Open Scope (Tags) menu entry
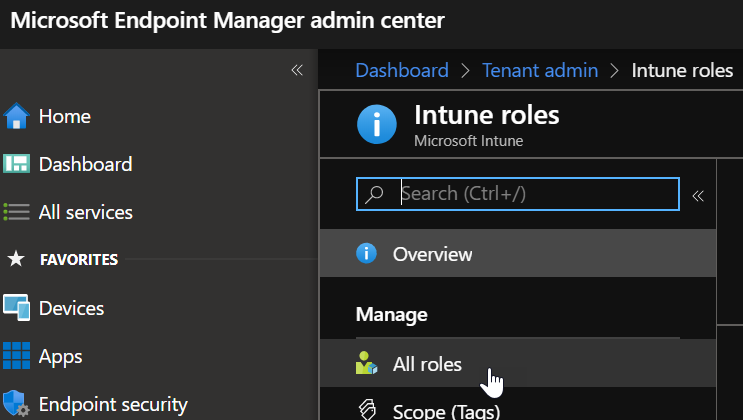743x420 pixels. (x=445, y=410)
